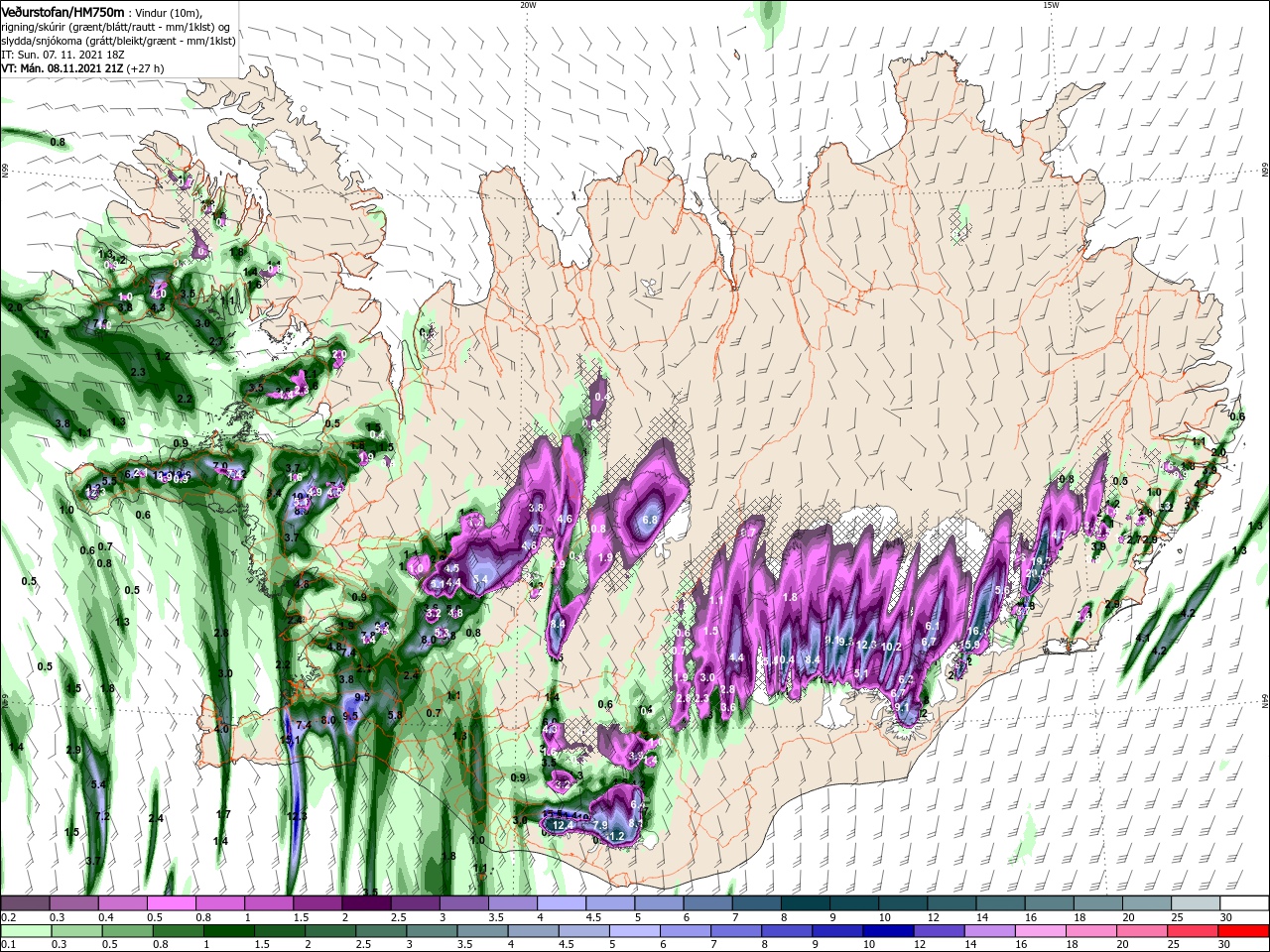Click the bright red rain swatch above 30
The width and height of the screenshot is (1270, 952).
click(1242, 931)
